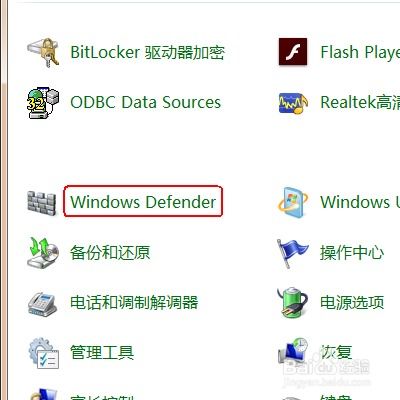
Task: Open the ODBC Data Sources icon
Action: pyautogui.click(x=43, y=102)
